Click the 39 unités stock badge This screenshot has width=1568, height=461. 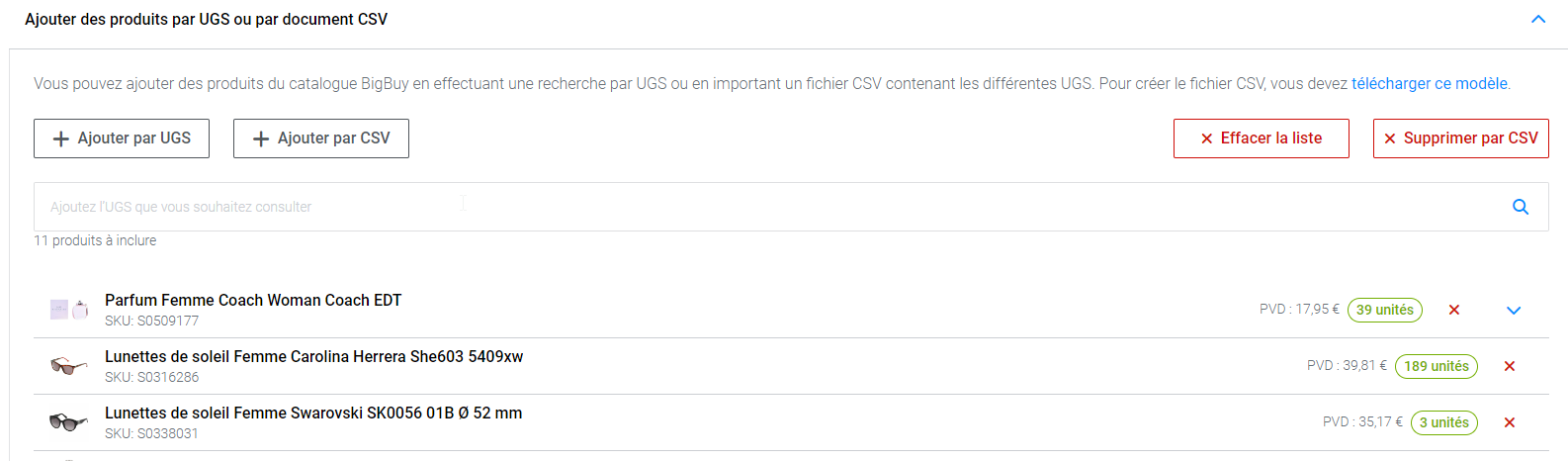click(x=1384, y=310)
